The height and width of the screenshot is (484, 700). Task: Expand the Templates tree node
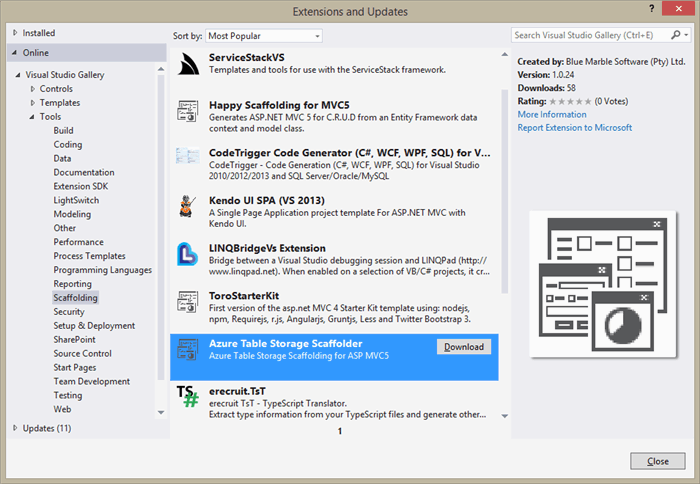33,103
